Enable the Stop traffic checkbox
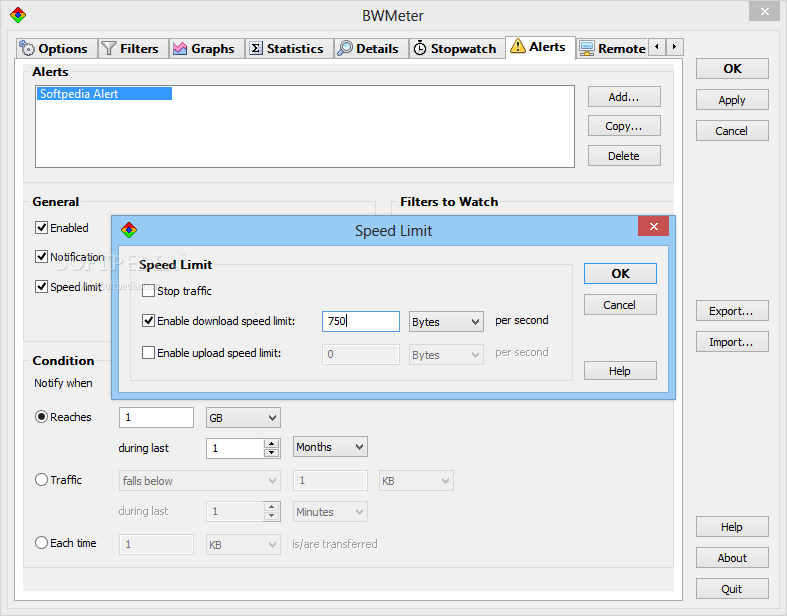The image size is (787, 616). [148, 291]
